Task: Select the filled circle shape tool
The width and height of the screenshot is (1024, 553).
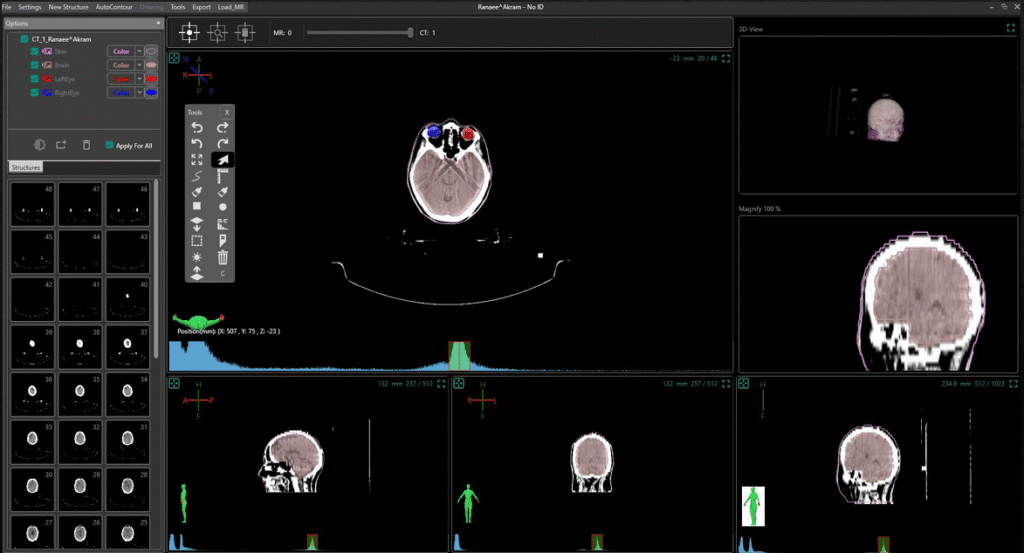Action: point(223,208)
